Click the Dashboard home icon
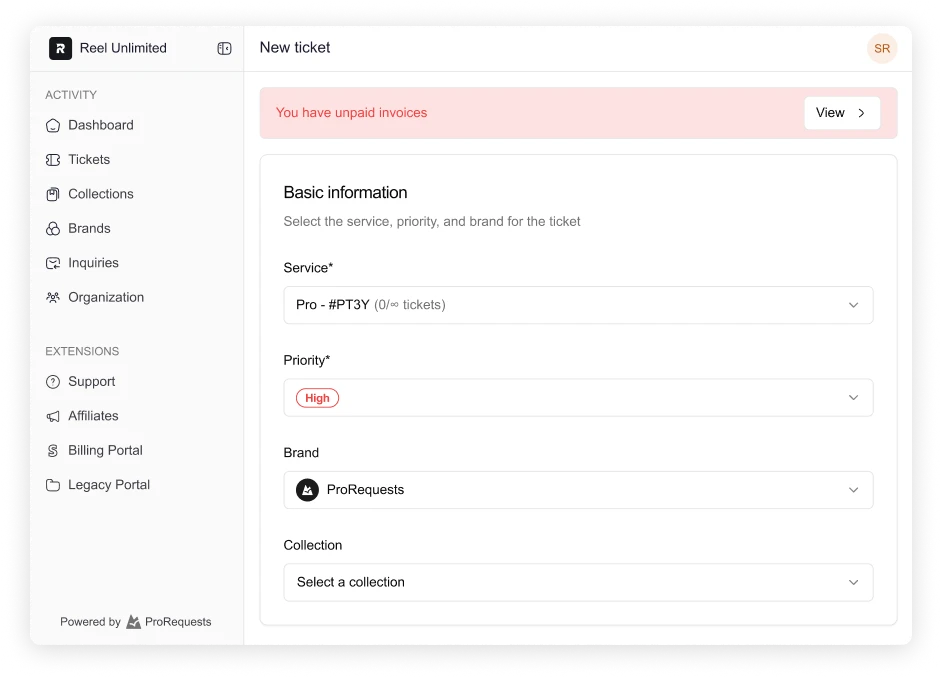941x677 pixels. pos(53,125)
